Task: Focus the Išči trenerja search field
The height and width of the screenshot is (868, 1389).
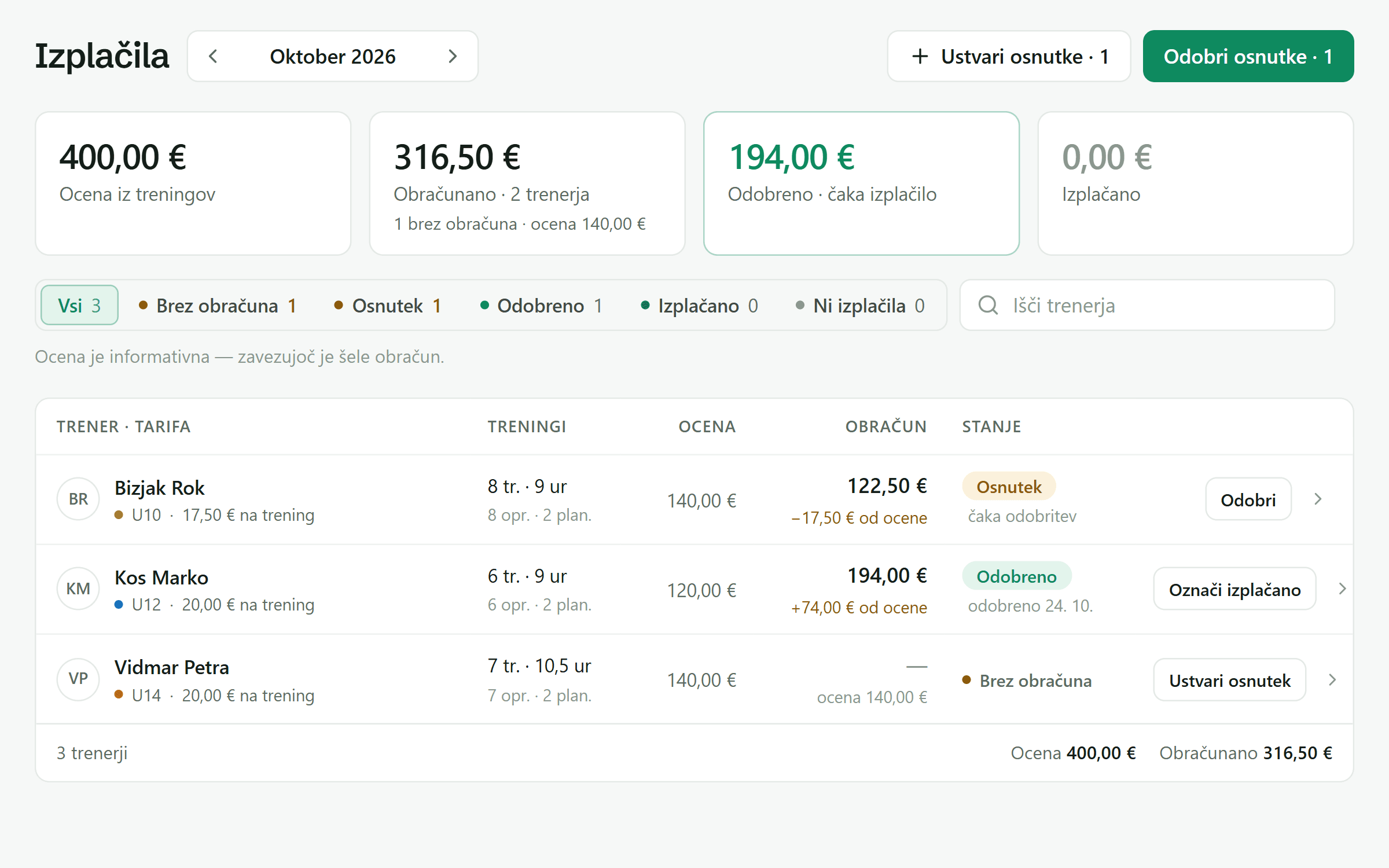Action: pyautogui.click(x=1147, y=305)
